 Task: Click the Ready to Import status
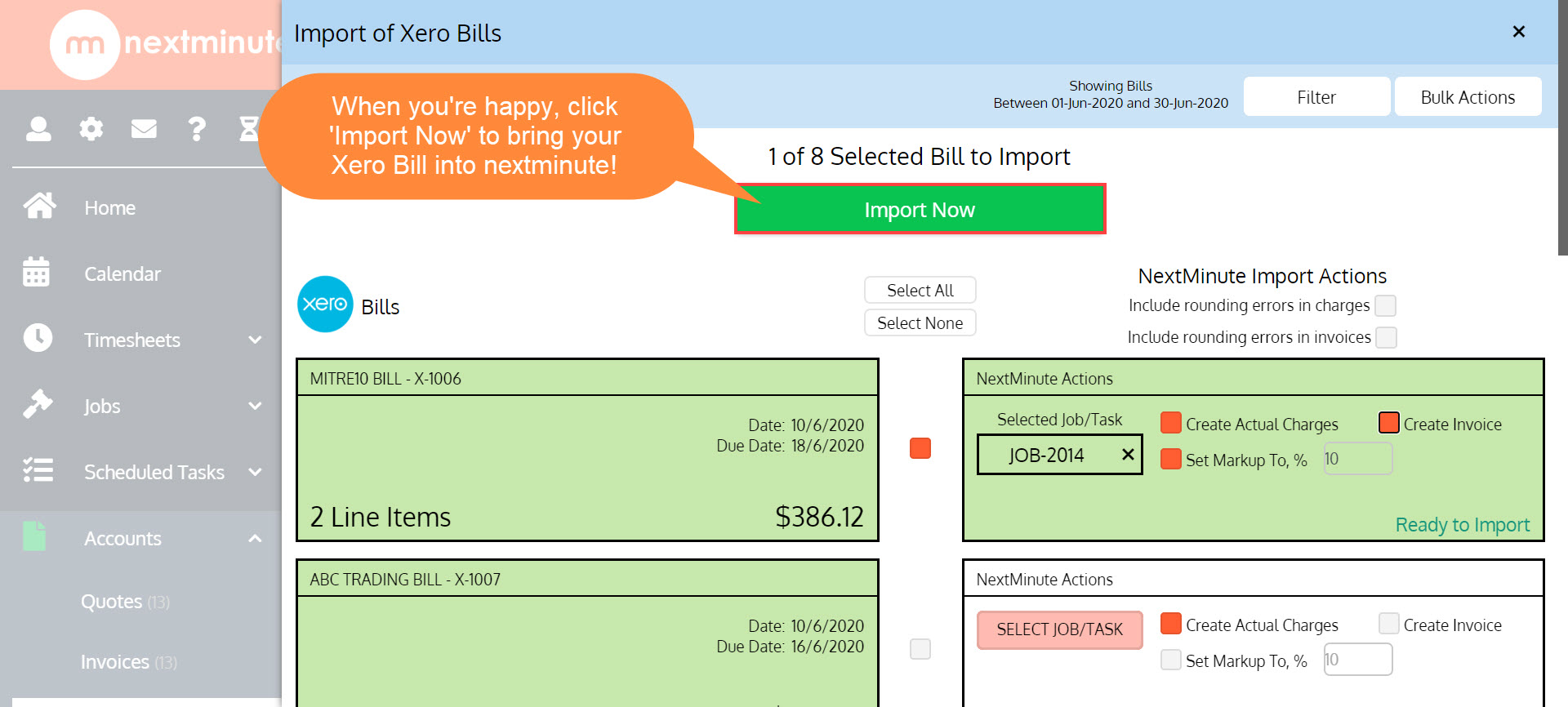(x=1462, y=524)
